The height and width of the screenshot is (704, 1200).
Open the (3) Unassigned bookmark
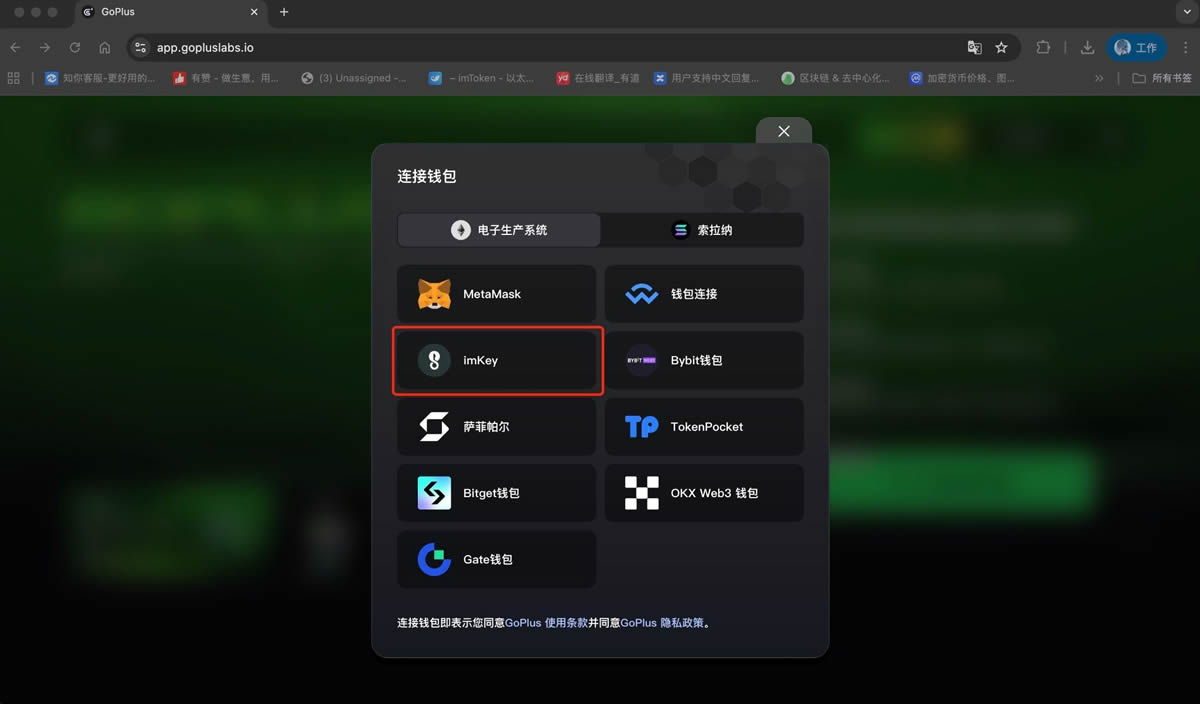coord(354,78)
